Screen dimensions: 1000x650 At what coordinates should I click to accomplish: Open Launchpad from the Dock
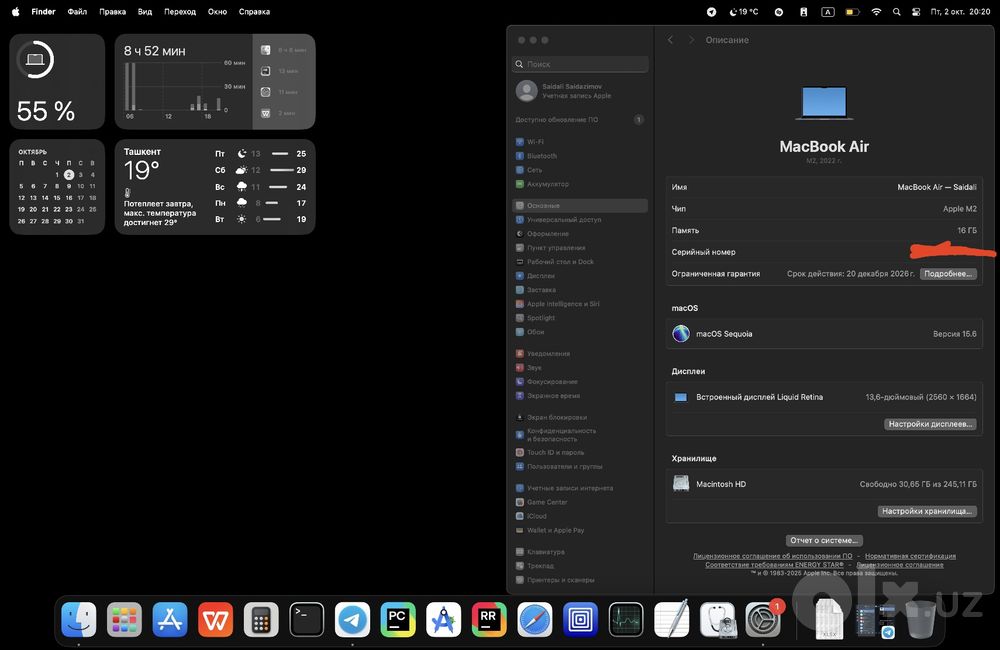pyautogui.click(x=124, y=619)
